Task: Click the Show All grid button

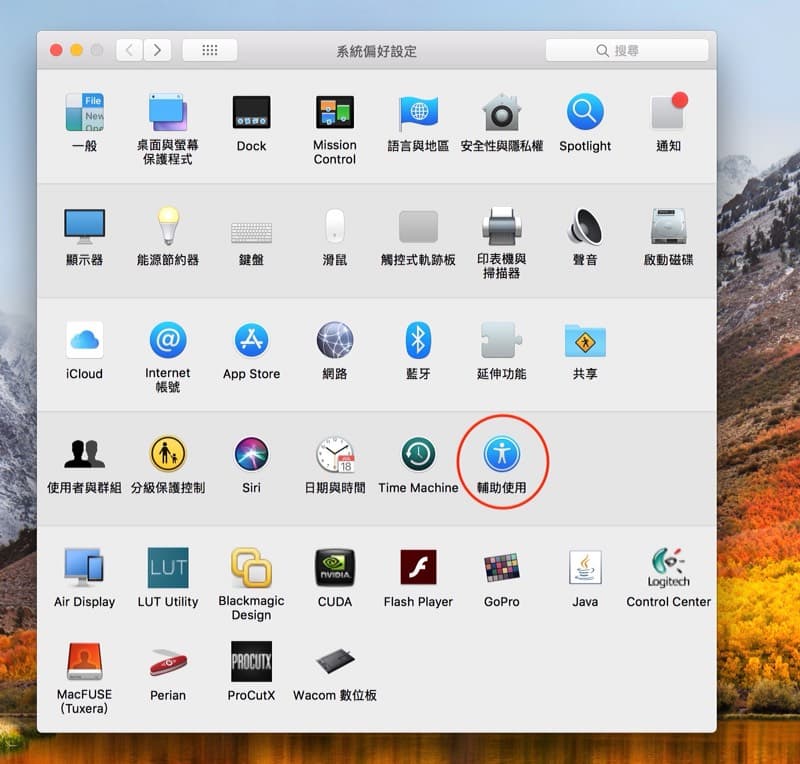Action: pos(210,50)
